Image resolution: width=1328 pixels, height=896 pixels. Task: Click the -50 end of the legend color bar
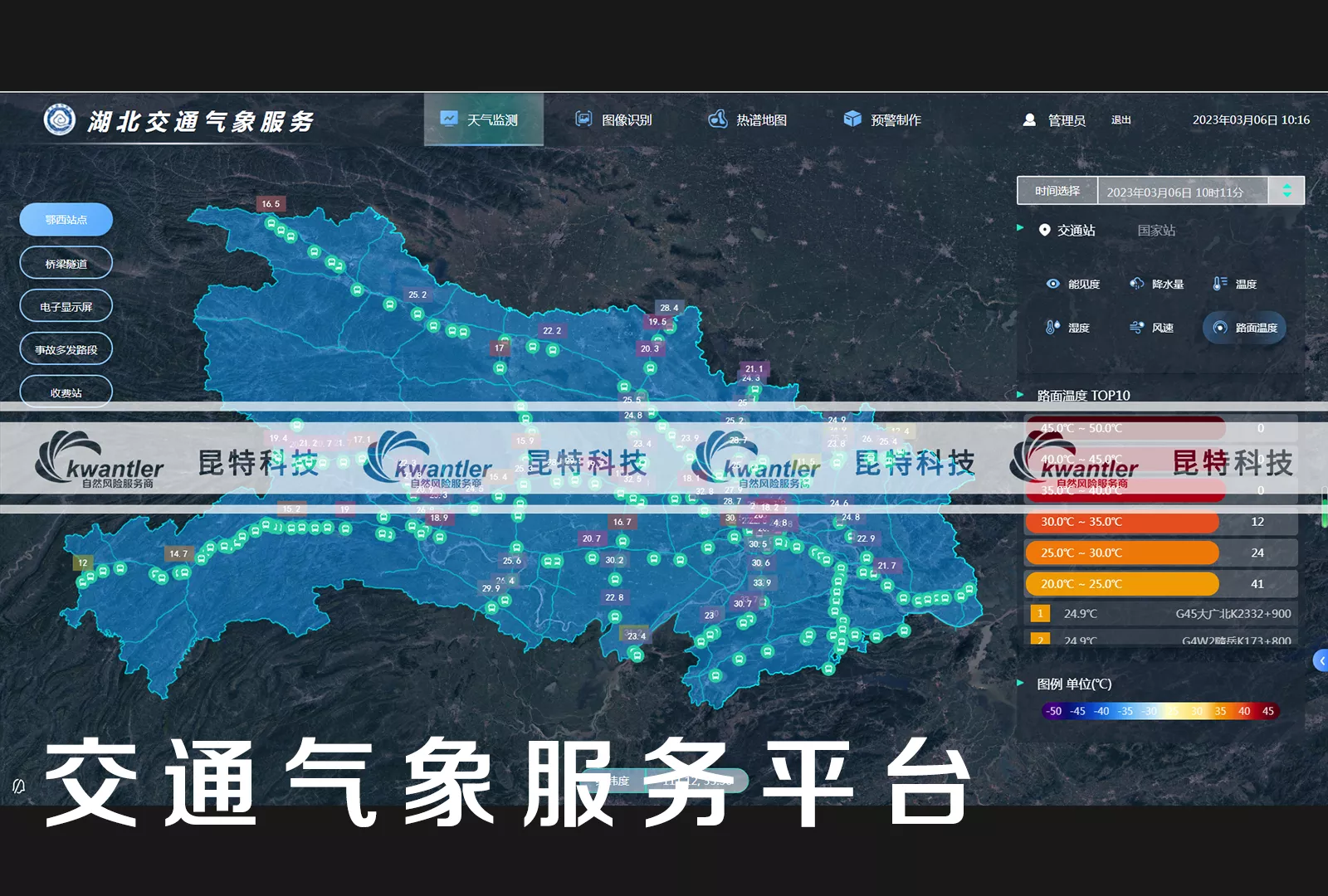coord(1054,711)
